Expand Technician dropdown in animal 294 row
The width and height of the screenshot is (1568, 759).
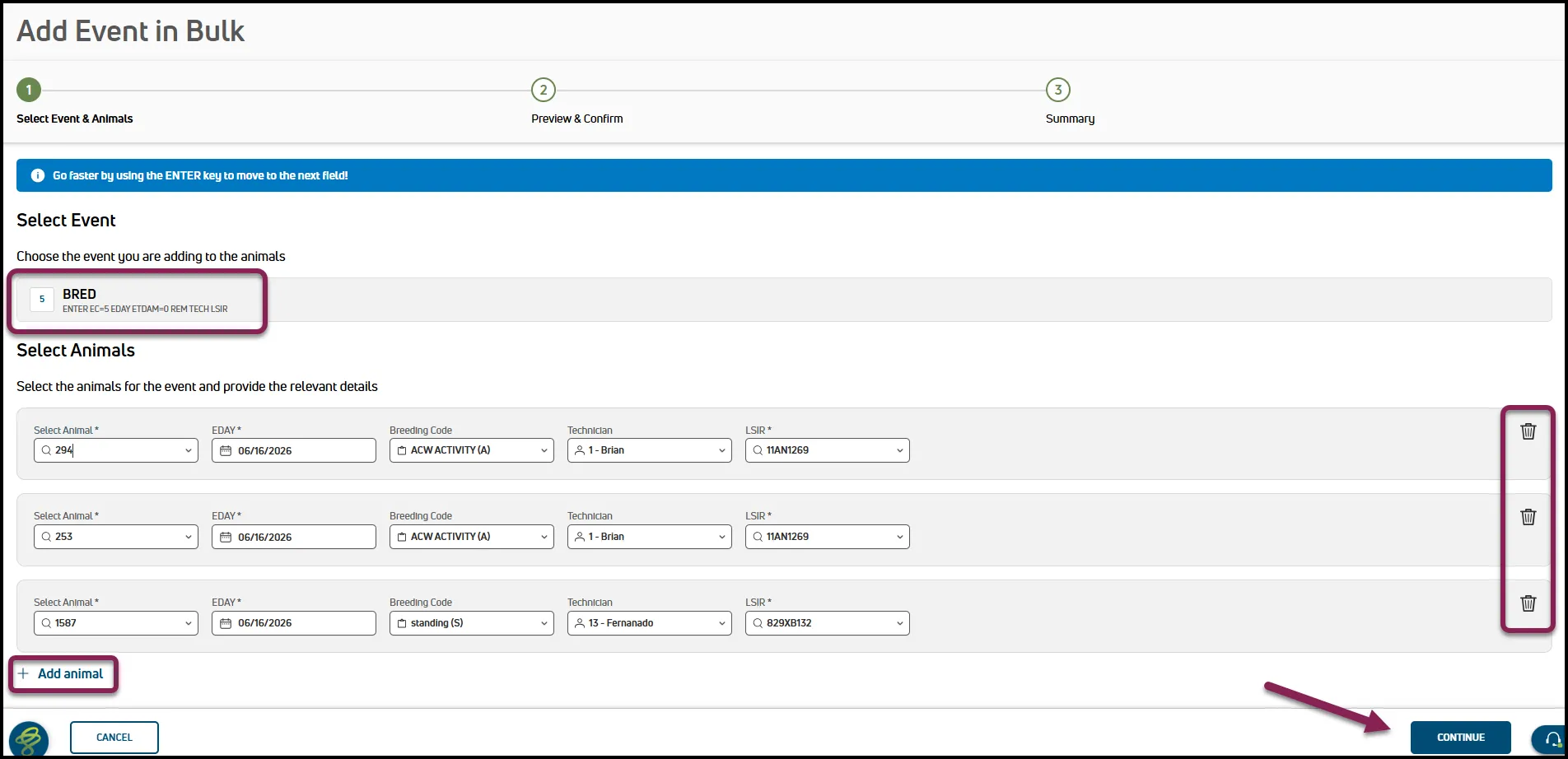(x=722, y=450)
